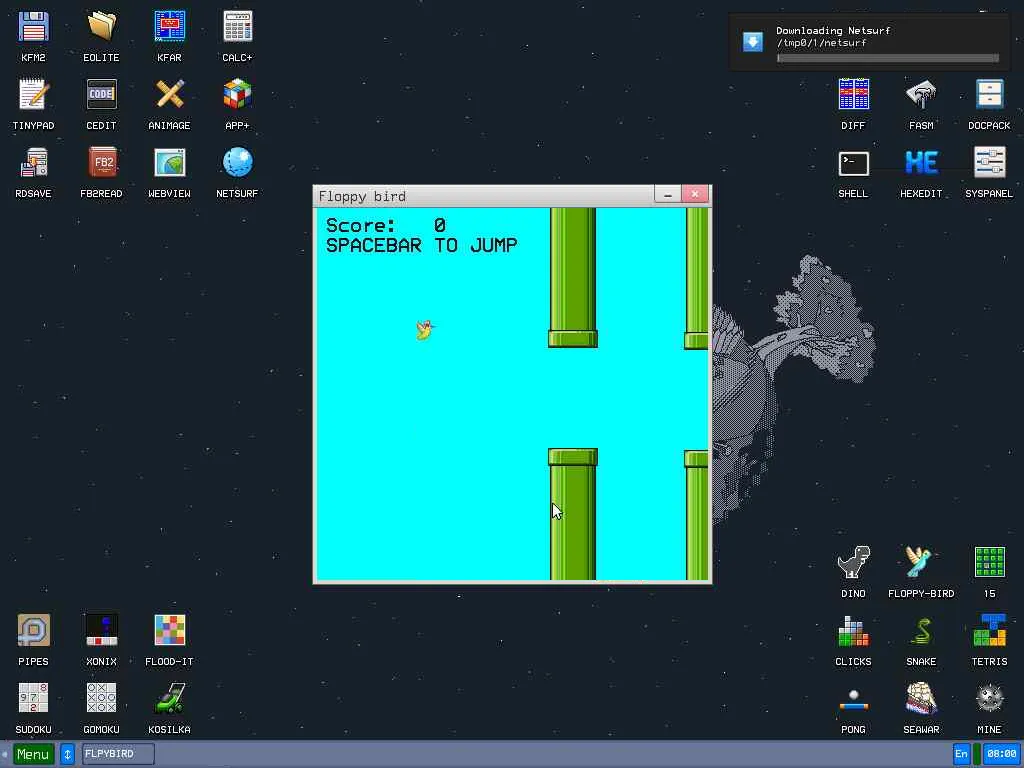Select FLPYBIRD task in taskbar

coord(118,754)
